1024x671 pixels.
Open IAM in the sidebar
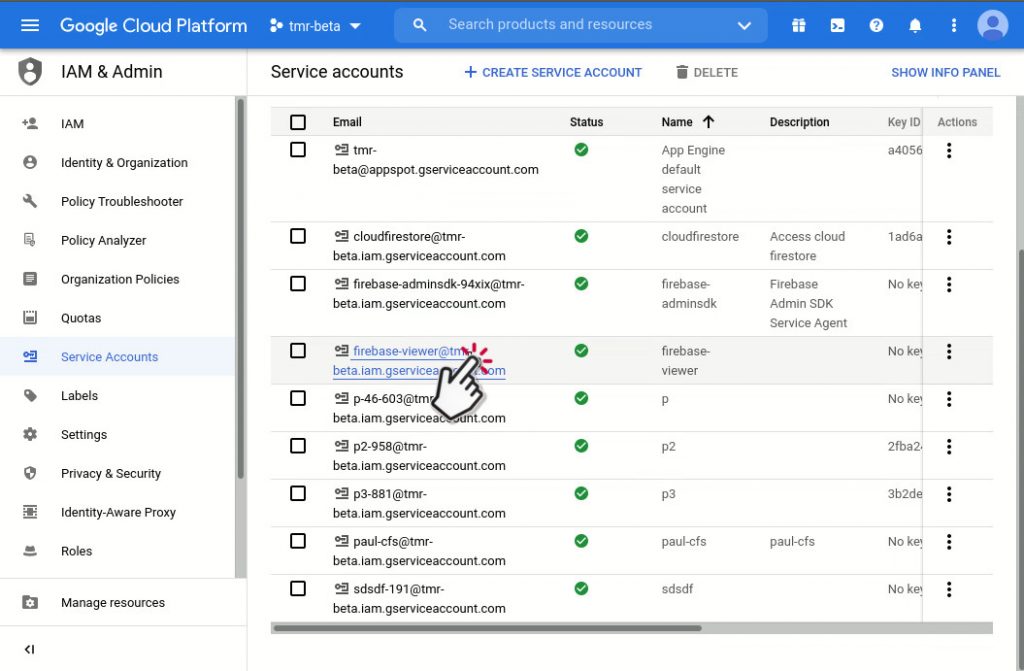(x=72, y=123)
